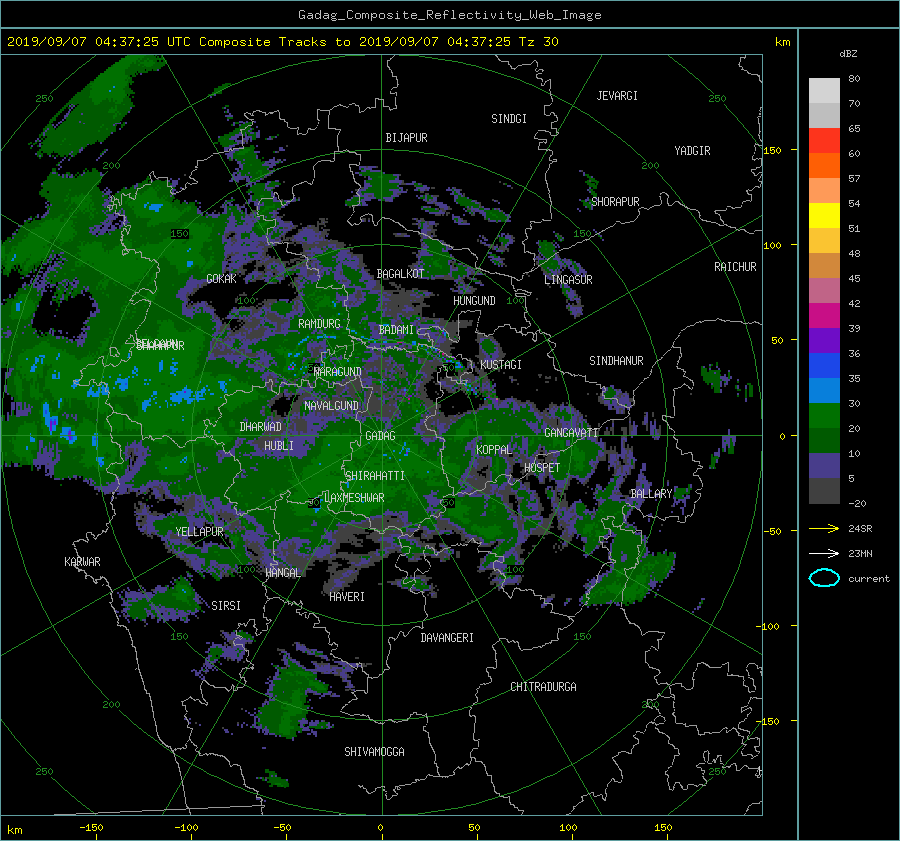Viewport: 900px width, 841px height.
Task: Click the NAVALGUND city label
Action: pos(331,406)
